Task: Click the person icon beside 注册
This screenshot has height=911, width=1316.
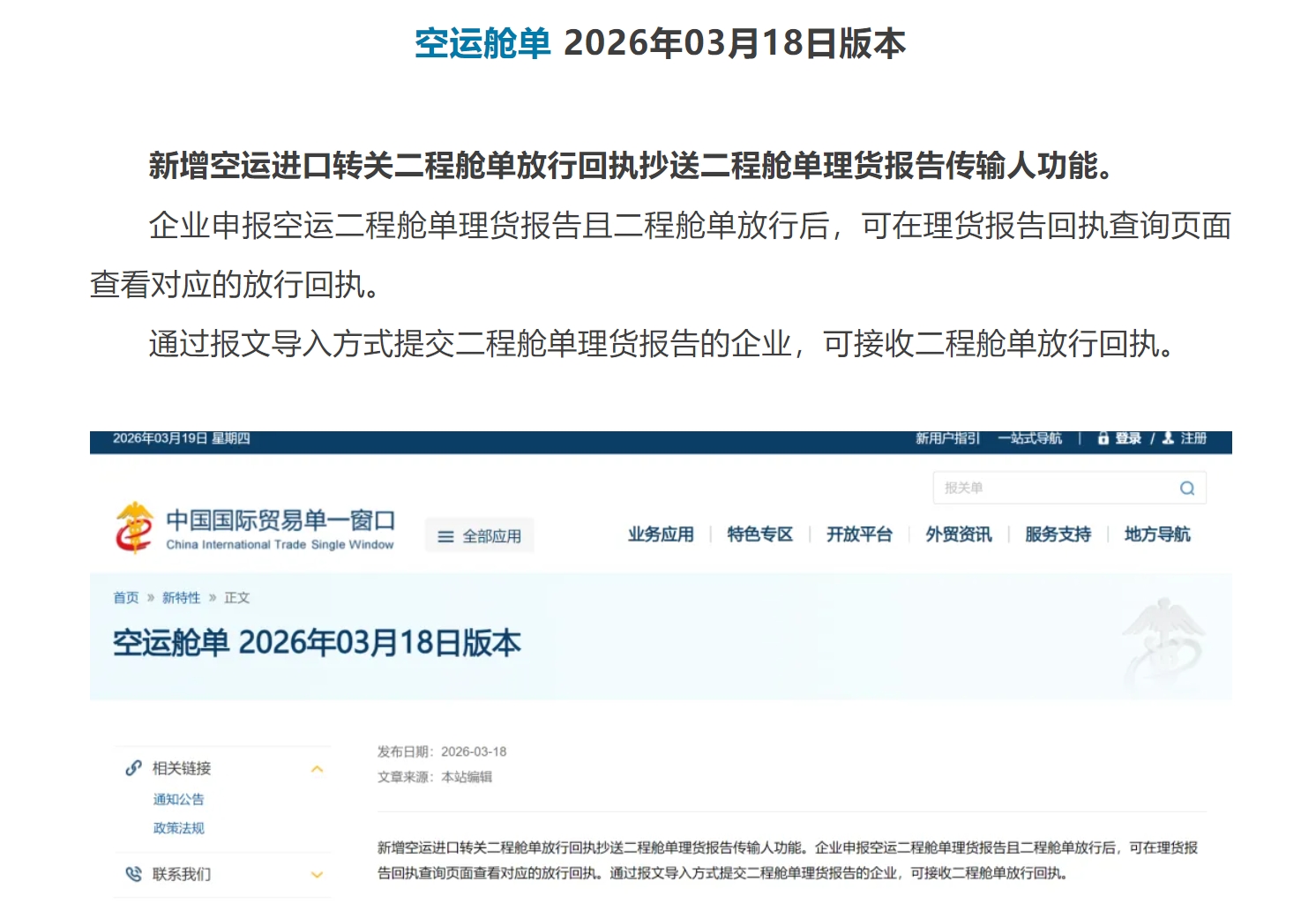Action: pos(1168,437)
